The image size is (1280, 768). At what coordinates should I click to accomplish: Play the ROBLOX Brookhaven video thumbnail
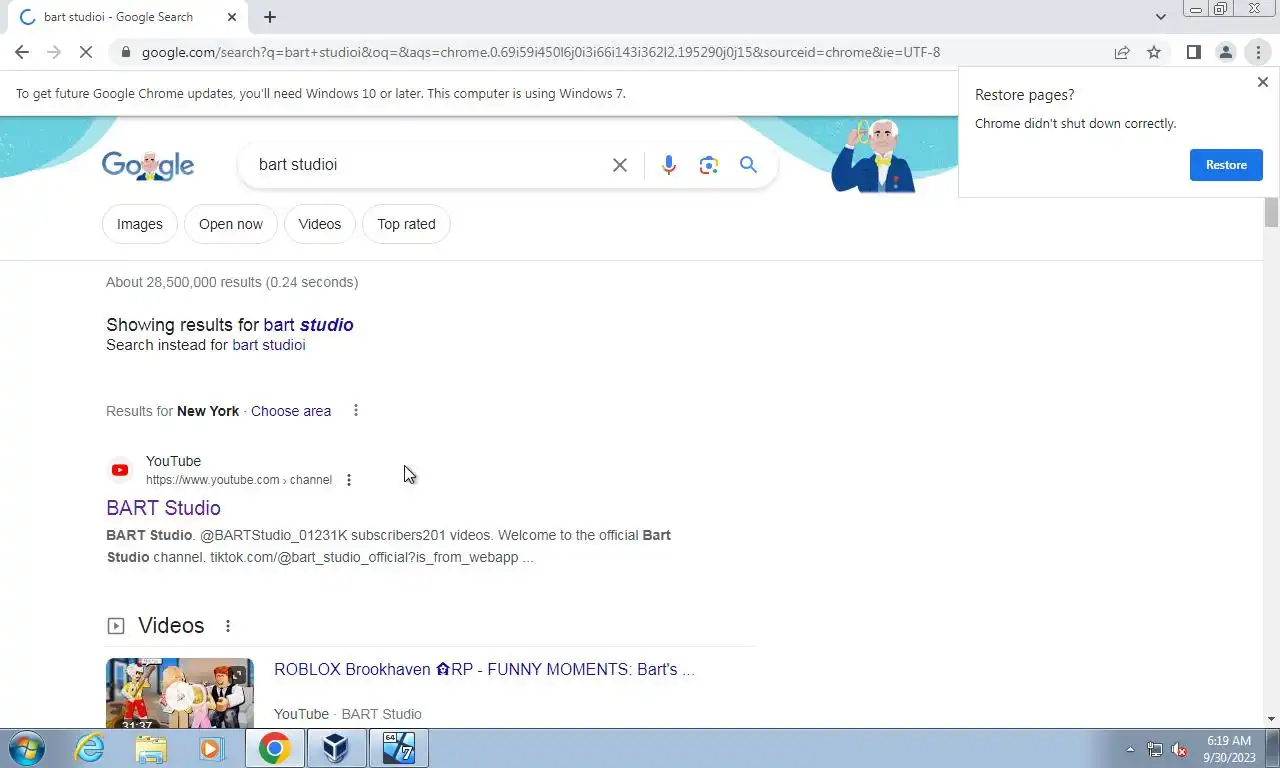[x=180, y=693]
